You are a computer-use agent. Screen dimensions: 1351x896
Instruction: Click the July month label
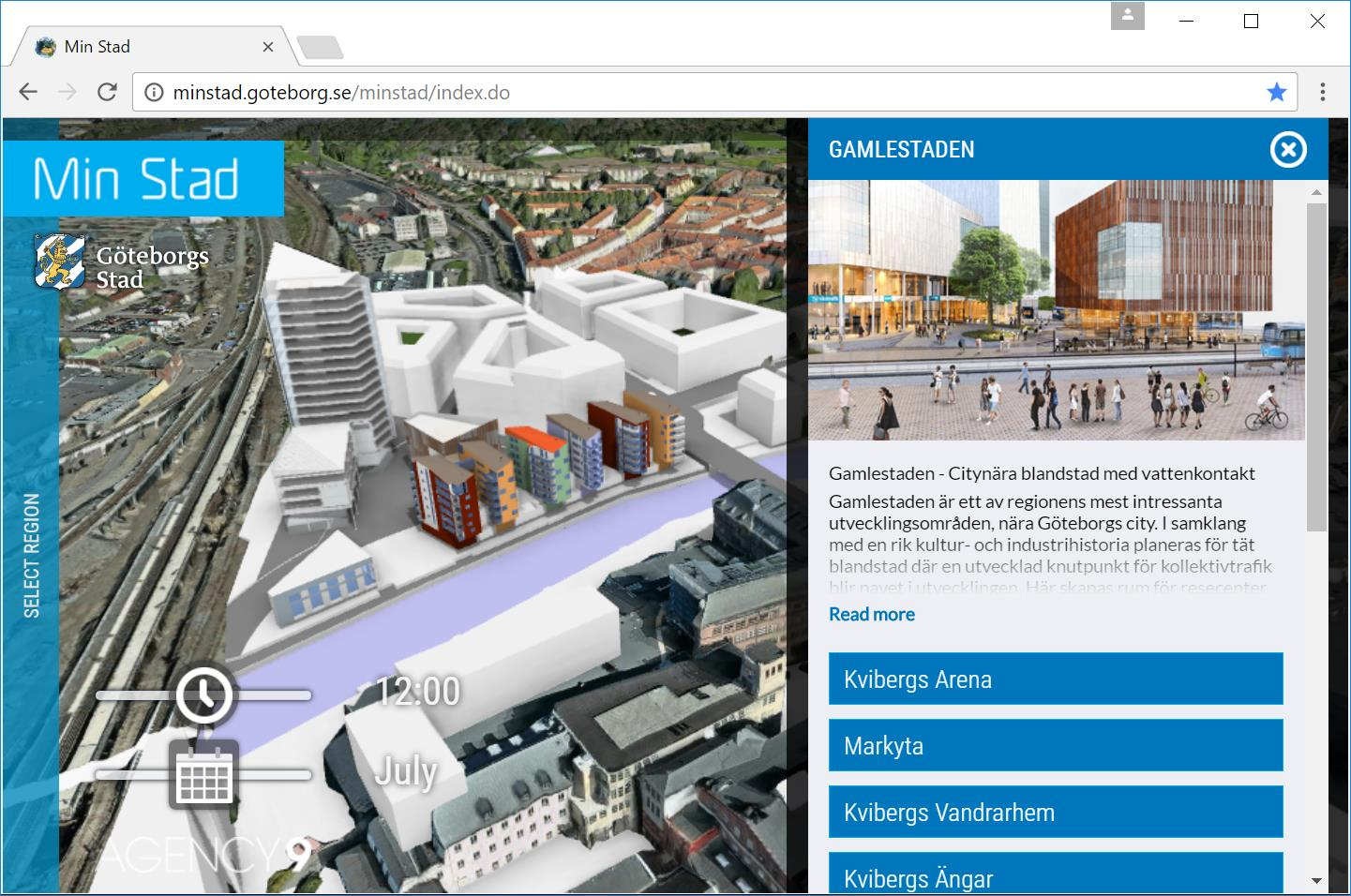(406, 772)
